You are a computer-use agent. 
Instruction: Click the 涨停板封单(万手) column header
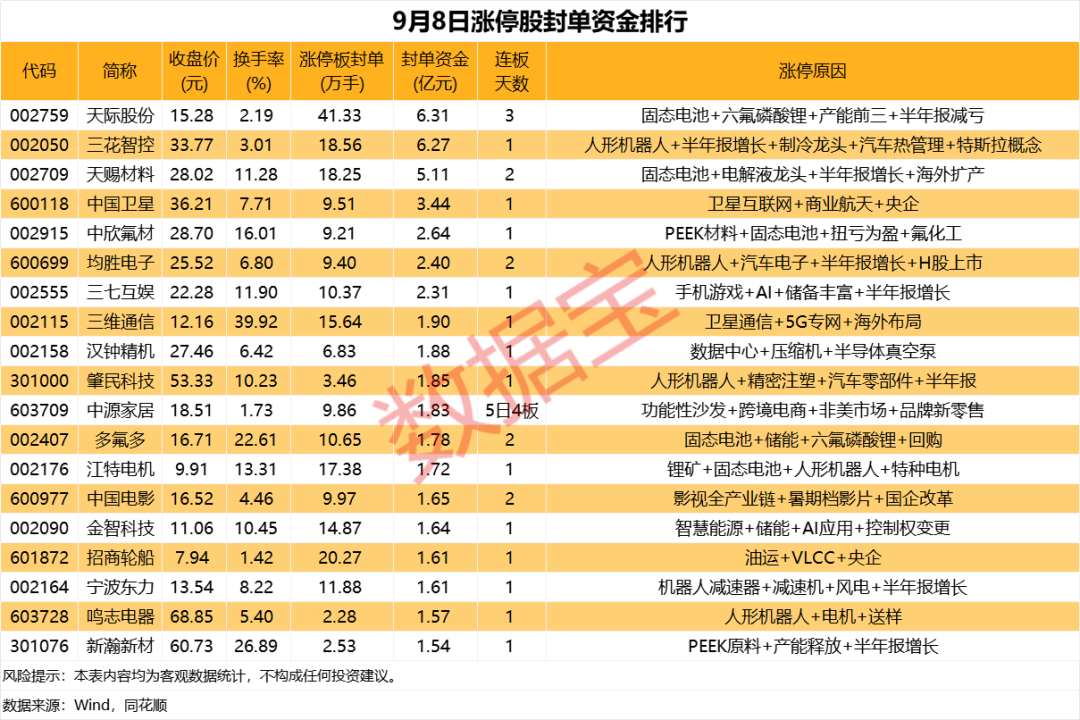coord(342,71)
